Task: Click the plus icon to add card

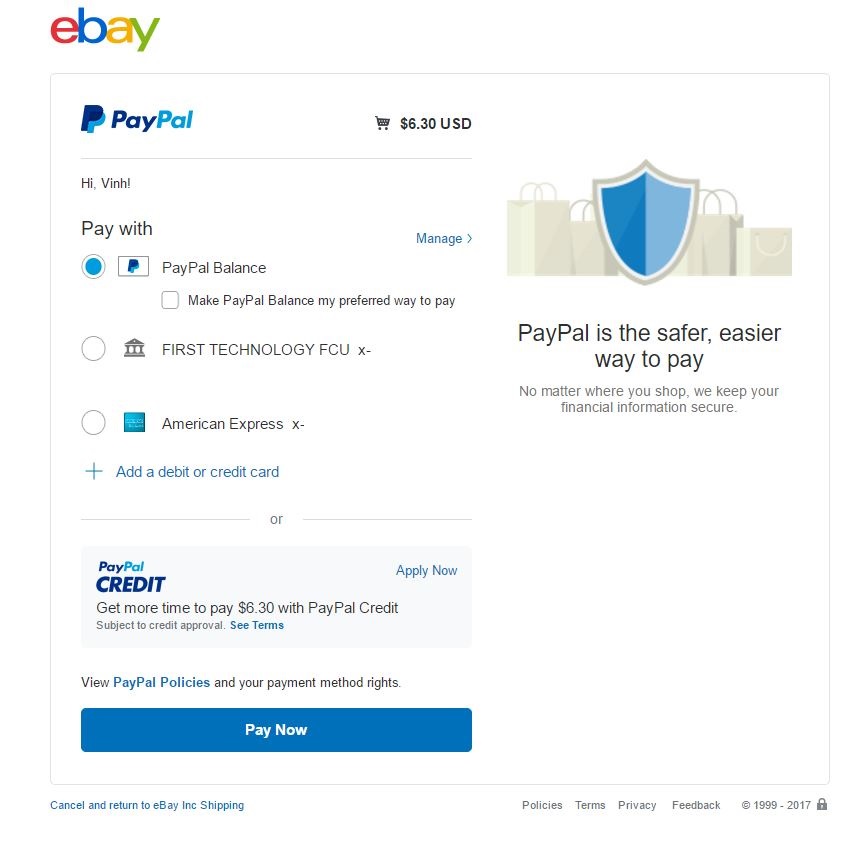Action: pos(94,471)
